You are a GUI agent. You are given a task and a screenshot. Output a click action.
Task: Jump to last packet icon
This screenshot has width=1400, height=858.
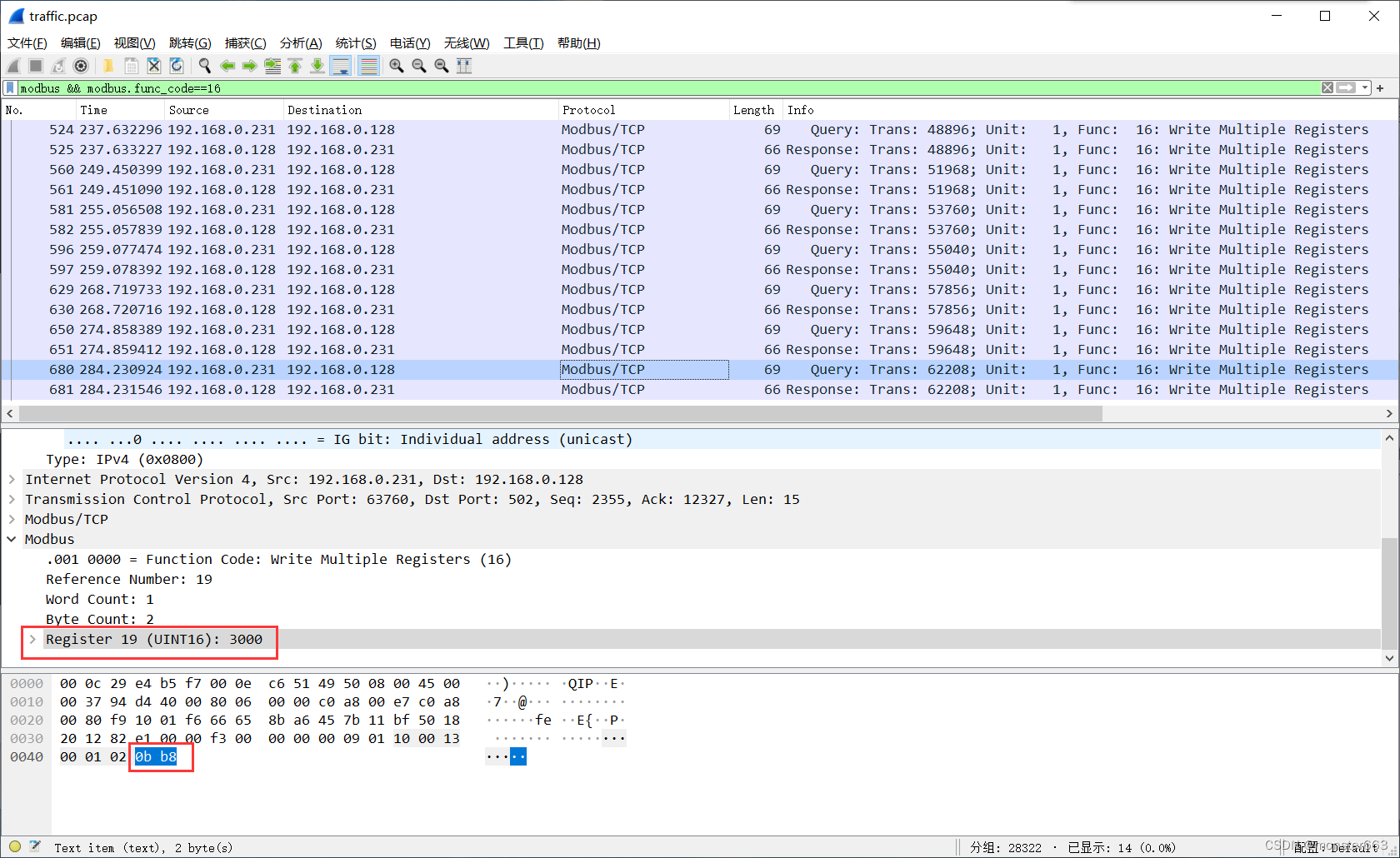click(317, 66)
